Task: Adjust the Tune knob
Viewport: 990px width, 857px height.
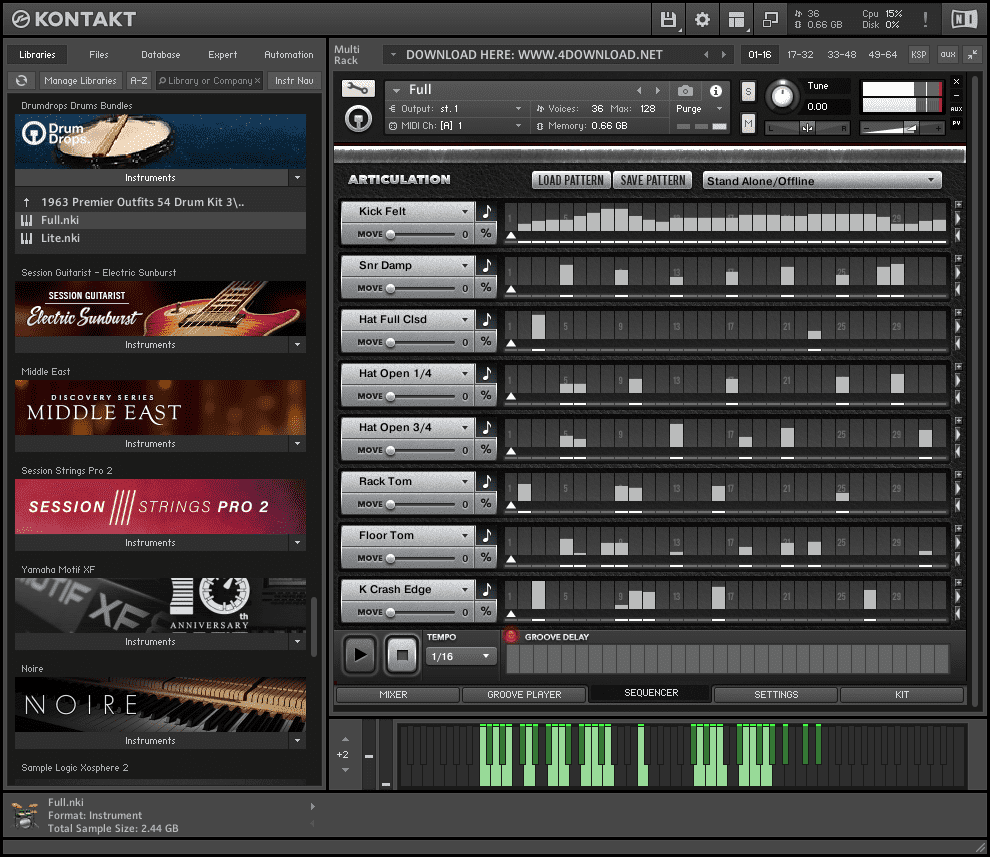Action: tap(782, 97)
